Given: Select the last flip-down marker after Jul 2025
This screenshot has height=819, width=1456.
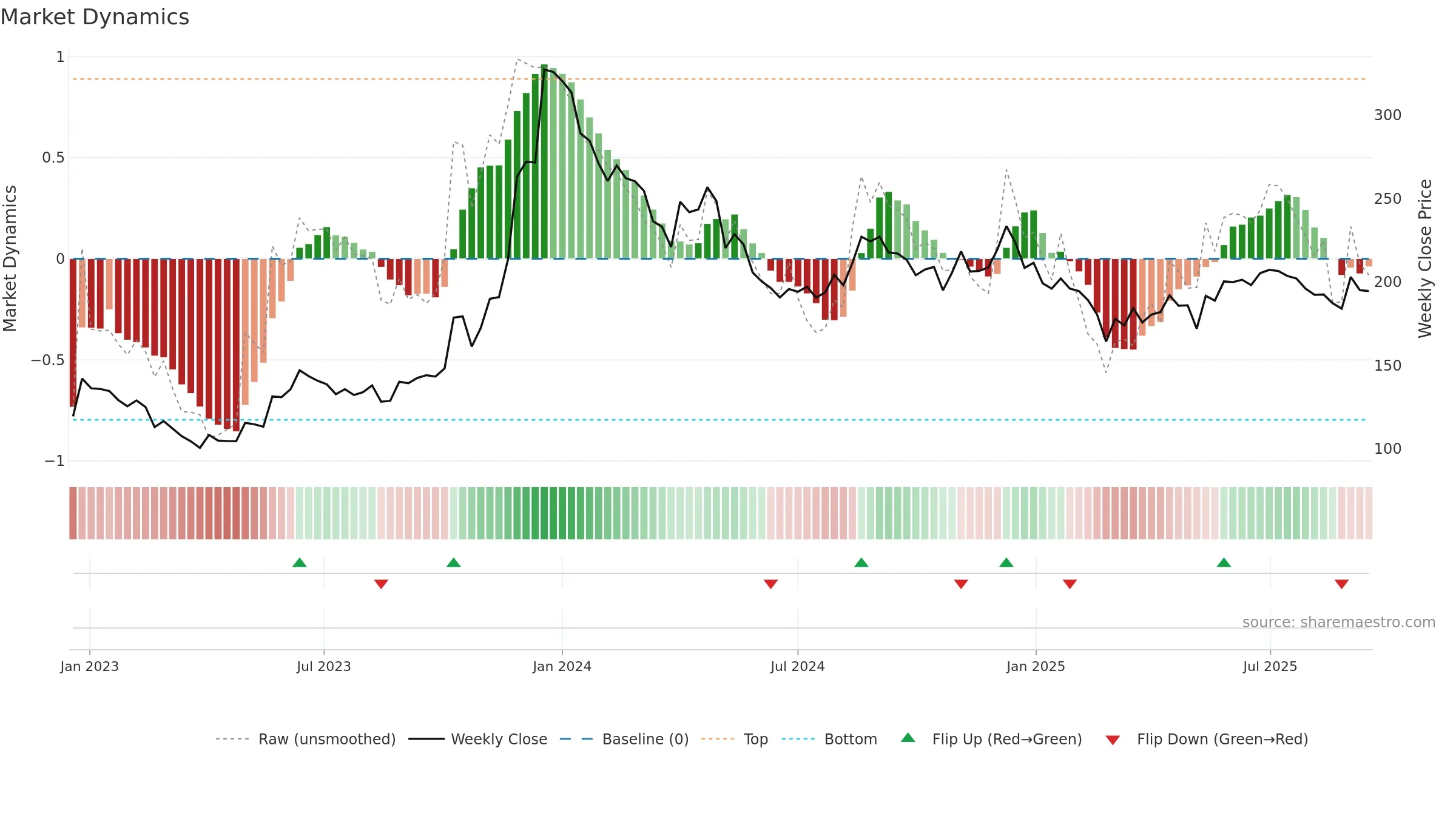Looking at the screenshot, I should click(x=1341, y=584).
